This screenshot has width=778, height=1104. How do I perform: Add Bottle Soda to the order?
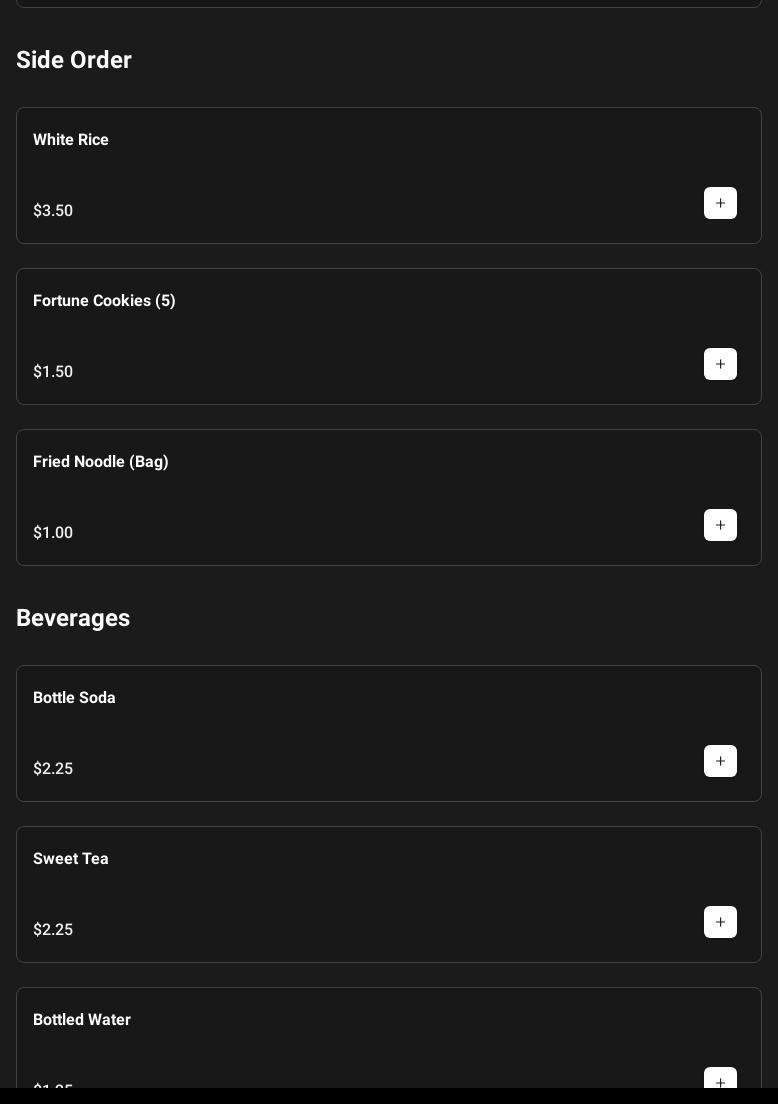[x=720, y=761]
